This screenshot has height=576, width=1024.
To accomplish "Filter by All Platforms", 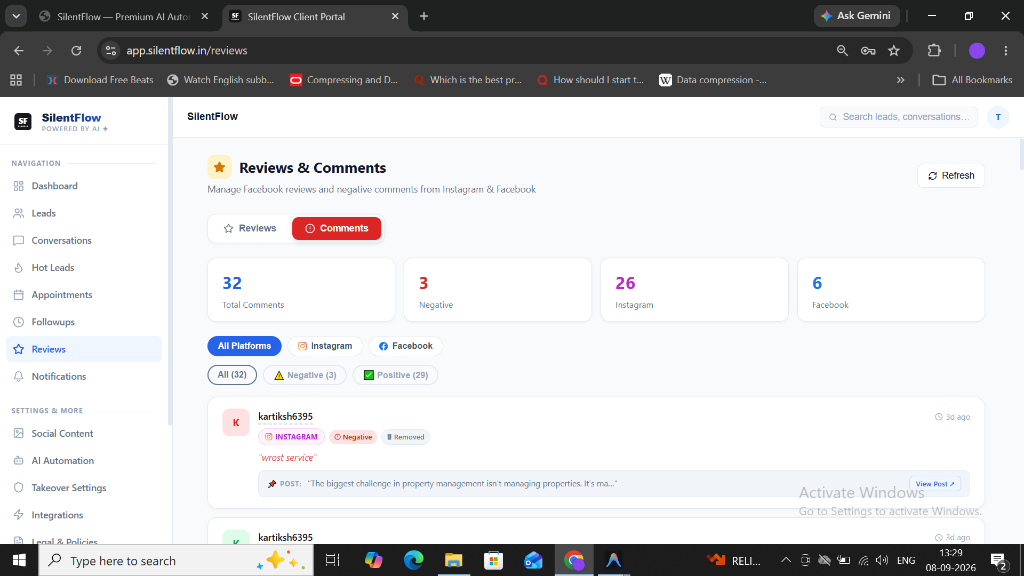I will [244, 346].
